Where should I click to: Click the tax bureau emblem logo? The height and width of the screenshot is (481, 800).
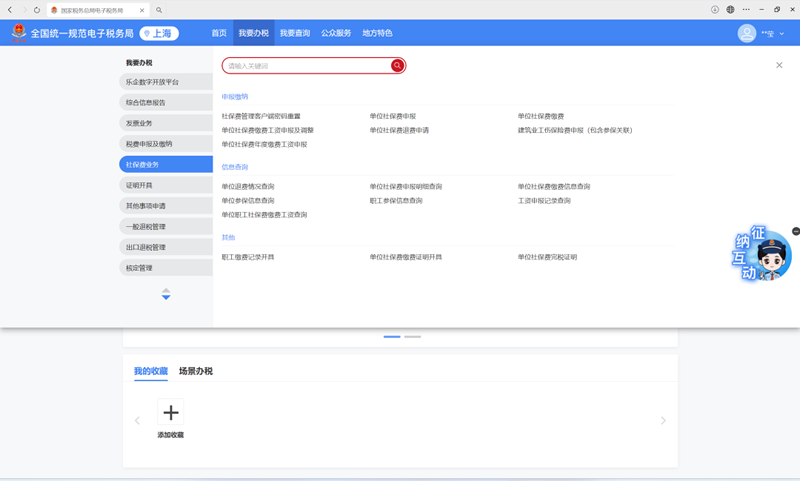(x=19, y=33)
